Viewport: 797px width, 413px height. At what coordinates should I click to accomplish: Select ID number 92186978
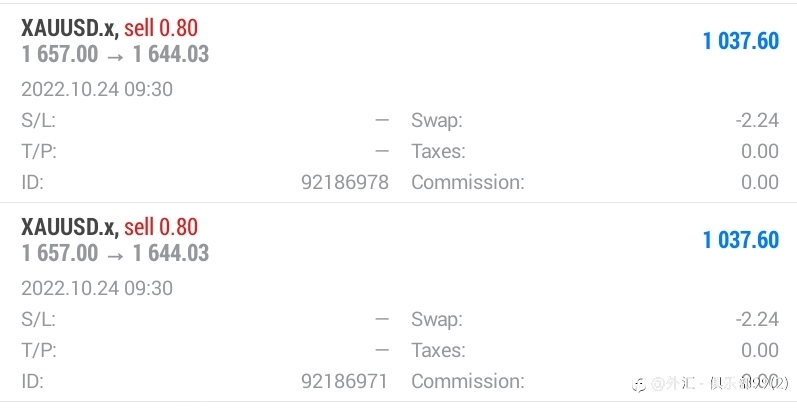[345, 182]
